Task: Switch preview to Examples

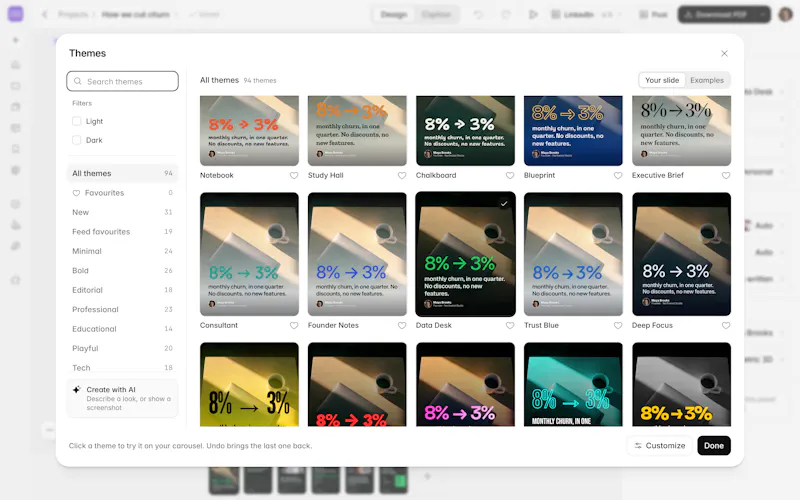Action: point(707,80)
